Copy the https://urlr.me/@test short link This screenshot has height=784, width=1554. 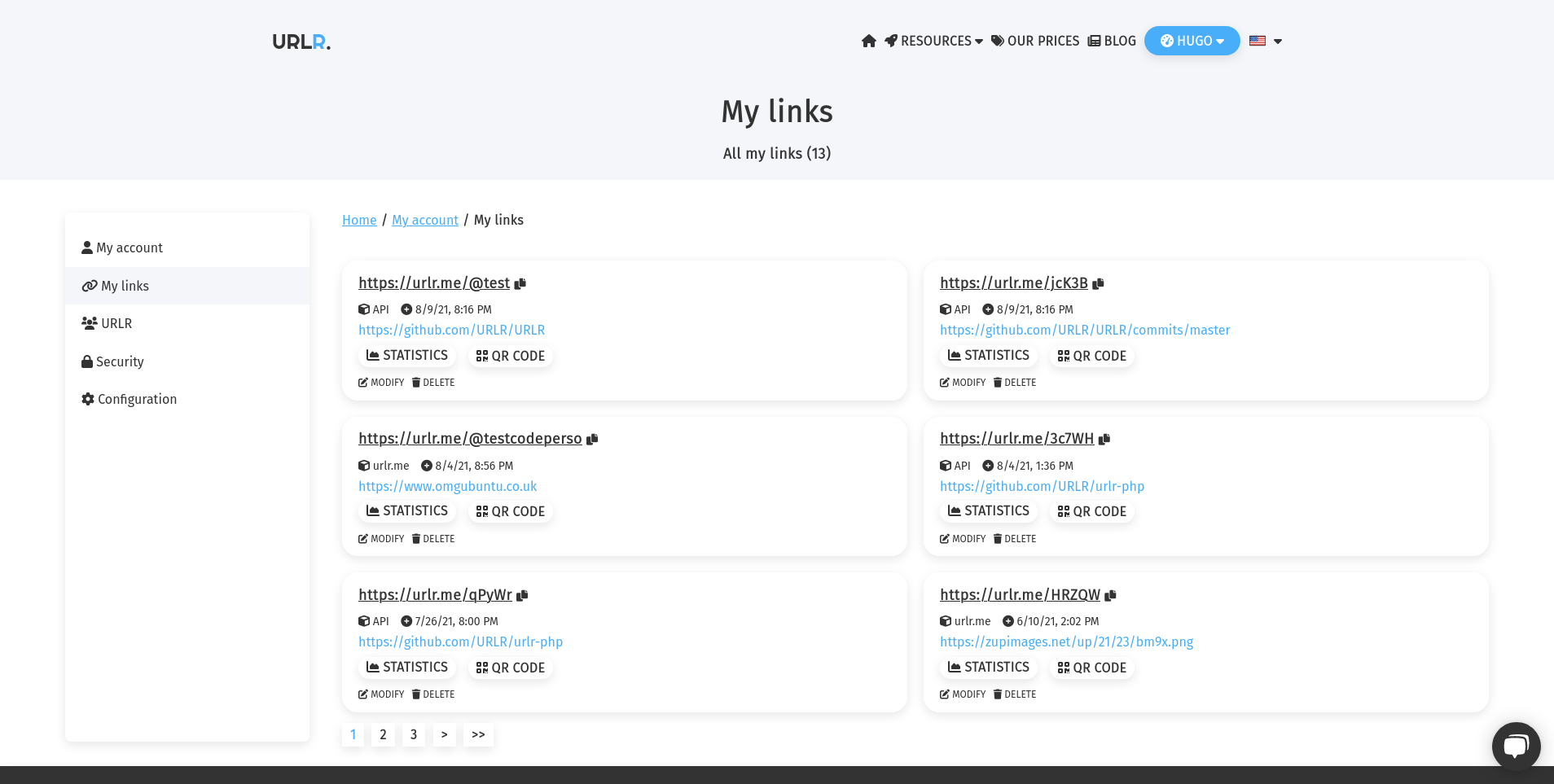pyautogui.click(x=521, y=283)
